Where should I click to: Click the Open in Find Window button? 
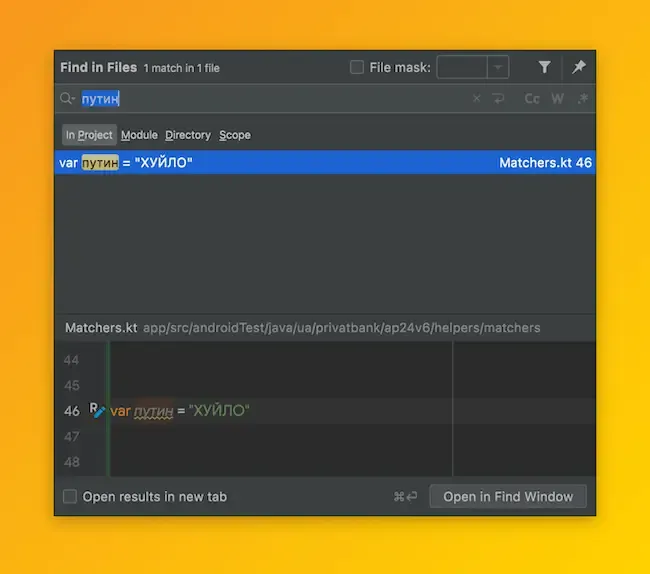[x=508, y=497]
